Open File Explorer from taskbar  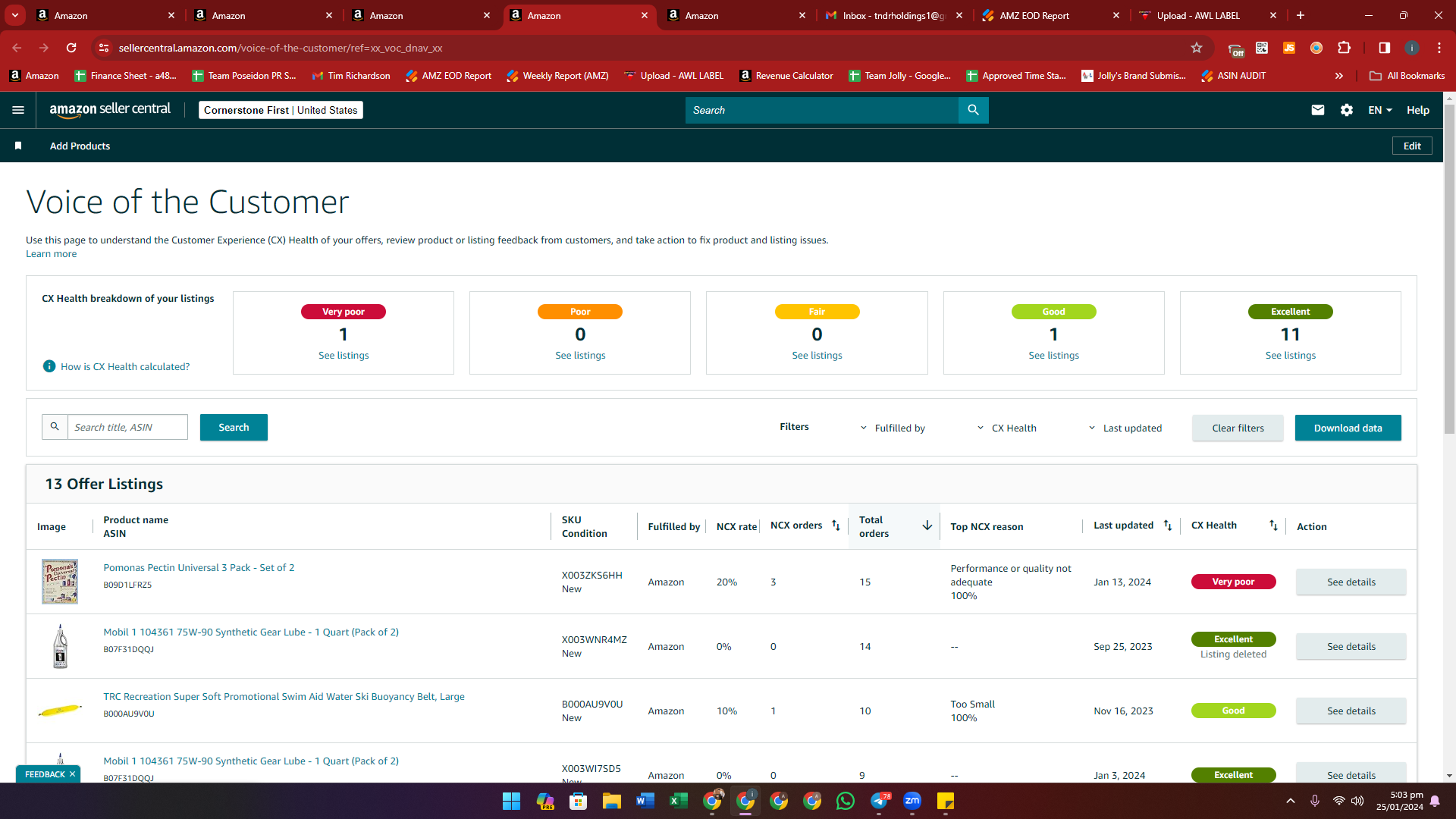coord(612,801)
